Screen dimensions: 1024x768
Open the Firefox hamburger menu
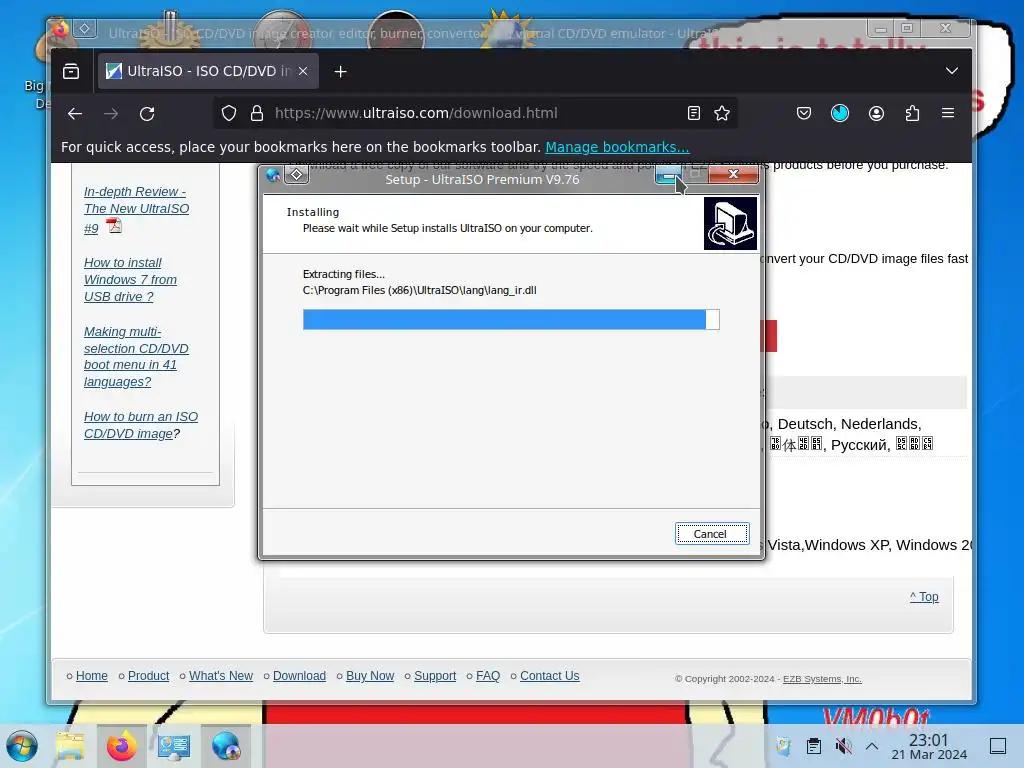point(948,113)
